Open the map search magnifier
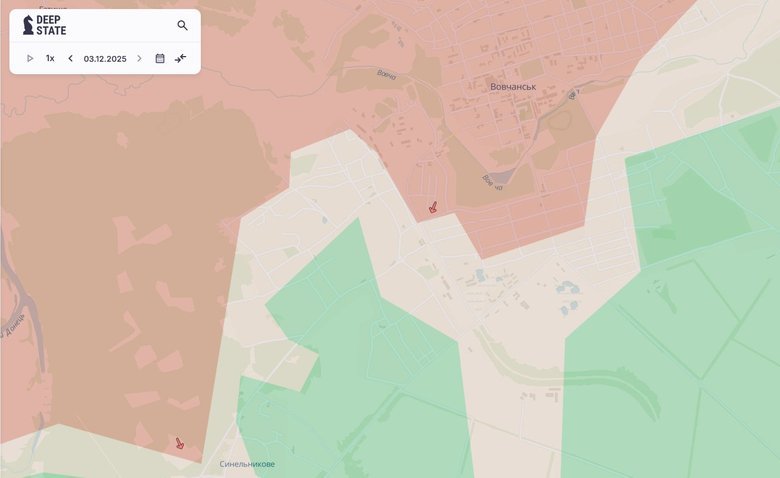 (x=182, y=26)
